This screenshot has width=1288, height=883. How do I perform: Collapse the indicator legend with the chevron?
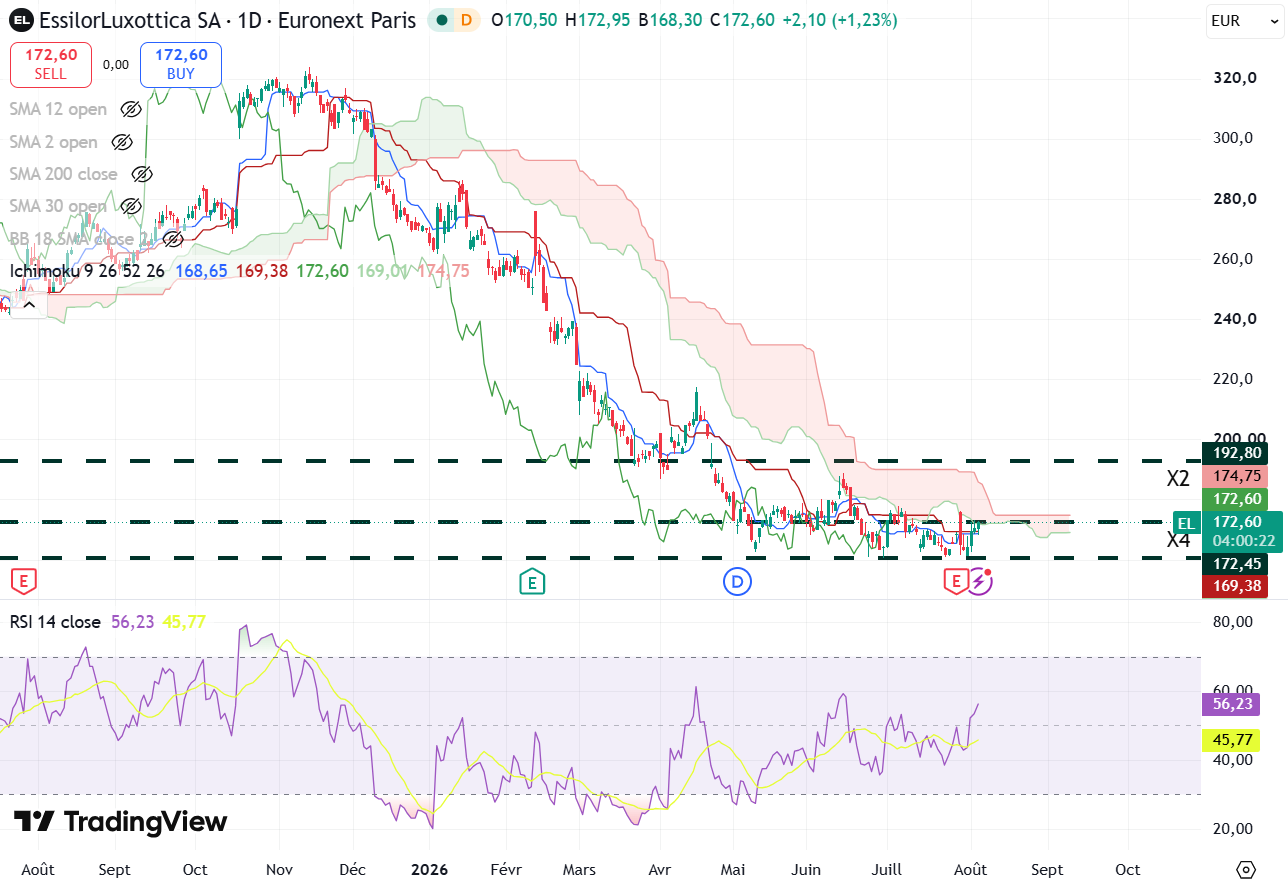(x=27, y=304)
